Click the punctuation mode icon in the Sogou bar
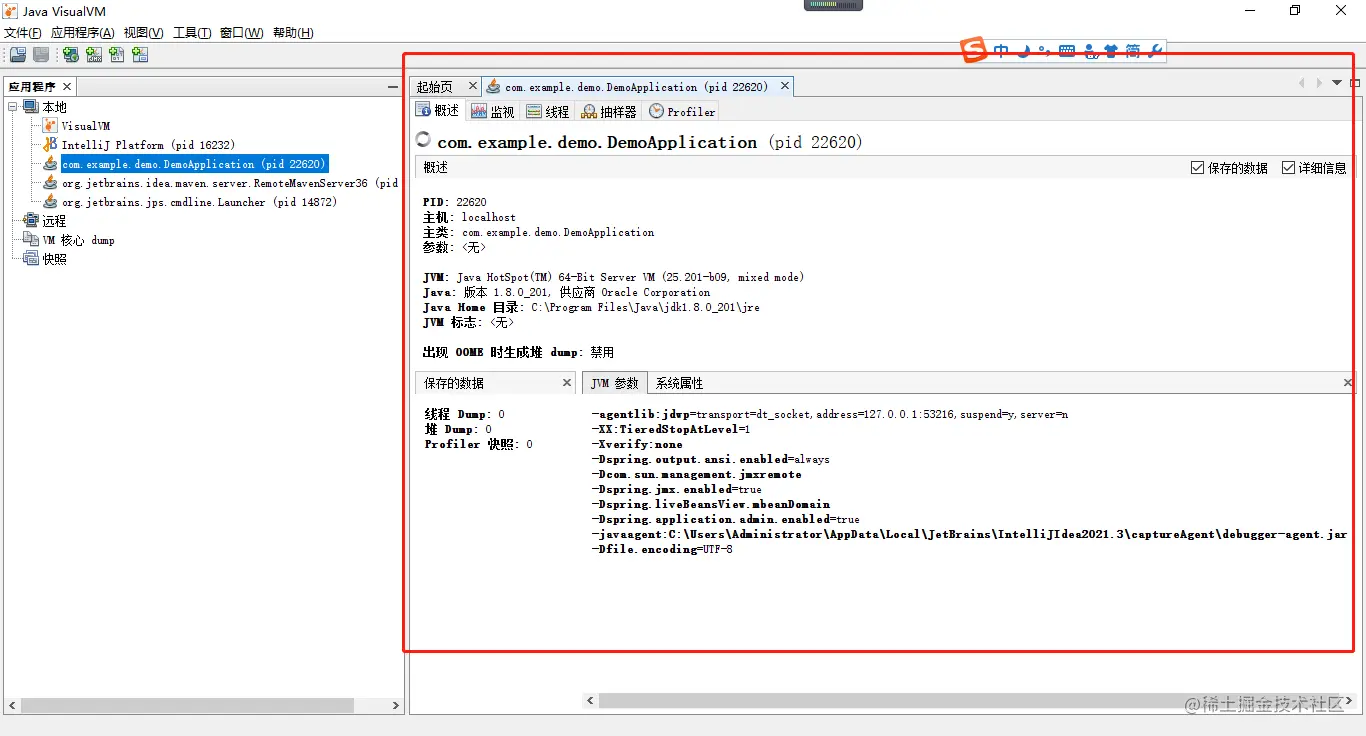This screenshot has height=736, width=1366. 1044,52
